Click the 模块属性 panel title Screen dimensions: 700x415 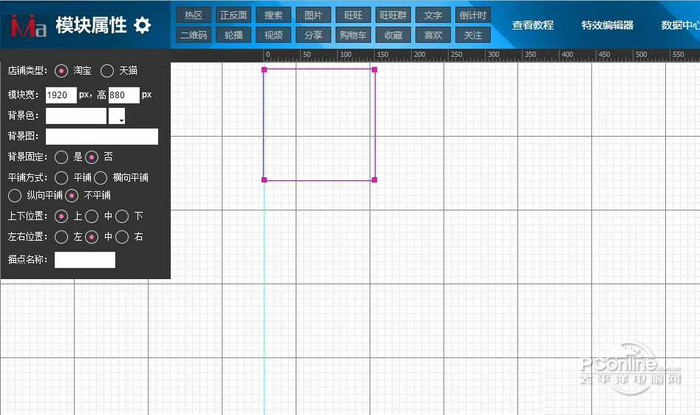[x=91, y=25]
